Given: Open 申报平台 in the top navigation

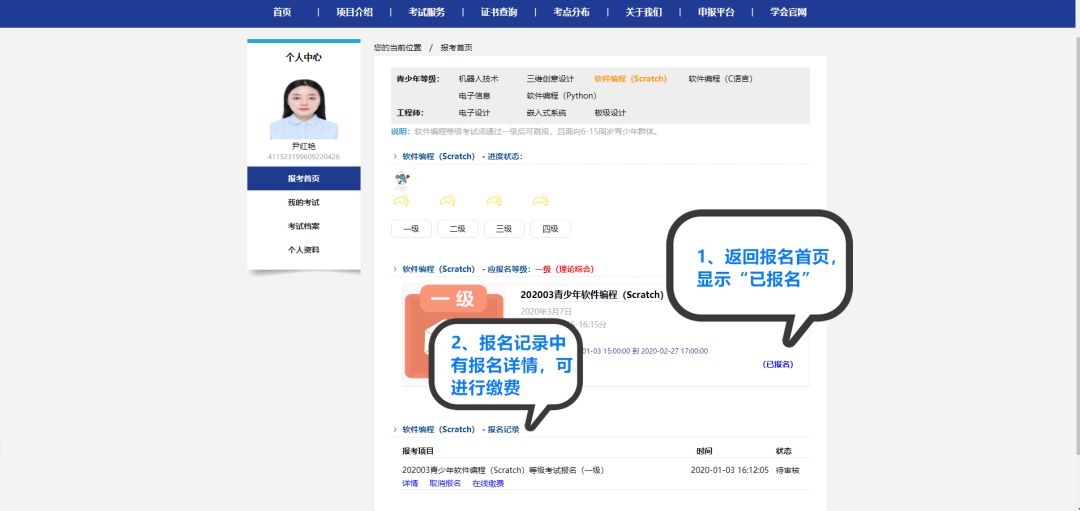Looking at the screenshot, I should (x=716, y=12).
